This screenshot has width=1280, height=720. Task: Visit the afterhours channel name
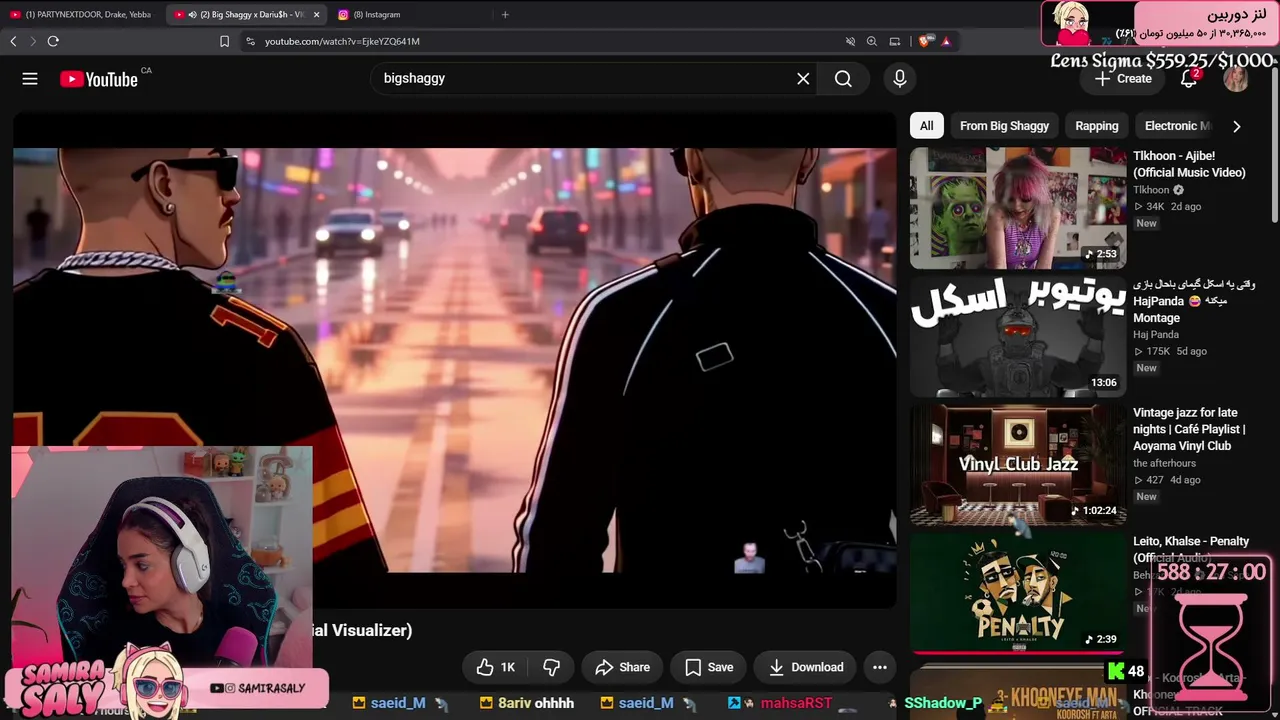coord(1164,463)
